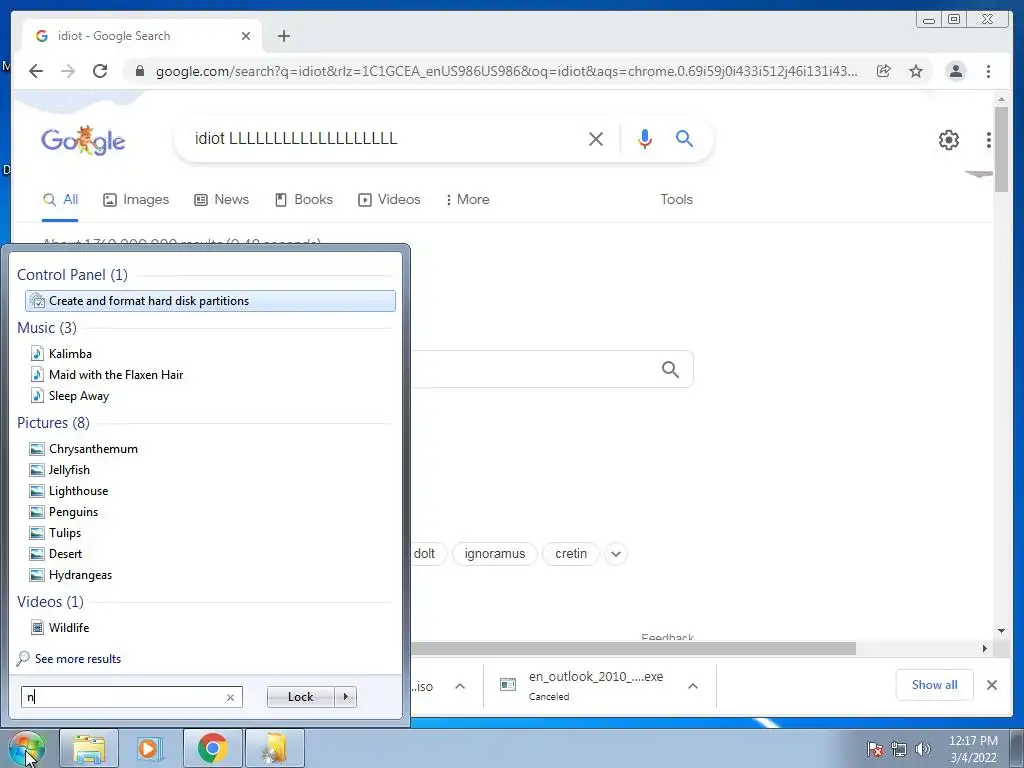Clear the Start menu search text
The image size is (1024, 768).
[231, 697]
